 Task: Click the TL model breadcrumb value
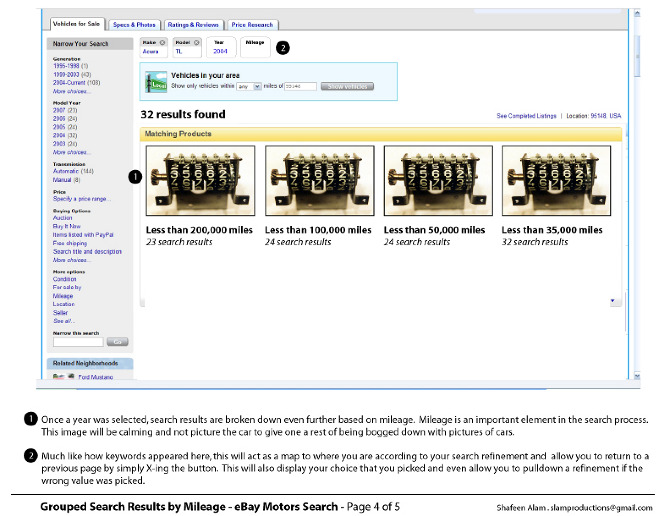(x=179, y=51)
